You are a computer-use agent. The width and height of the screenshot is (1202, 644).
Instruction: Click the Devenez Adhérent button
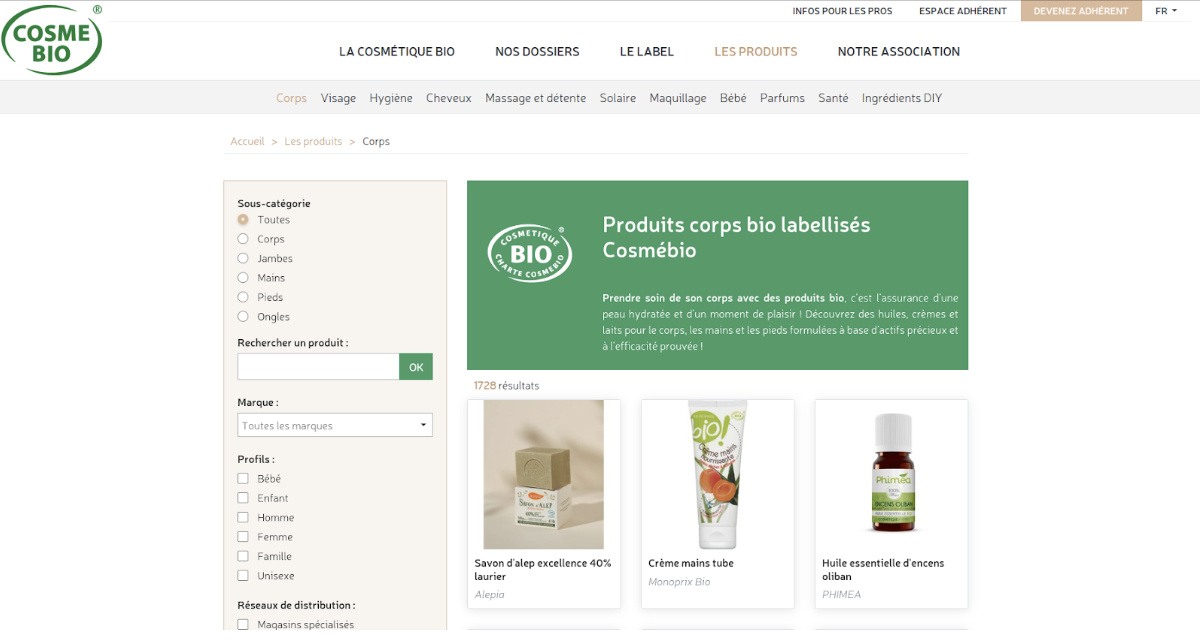coord(1081,11)
